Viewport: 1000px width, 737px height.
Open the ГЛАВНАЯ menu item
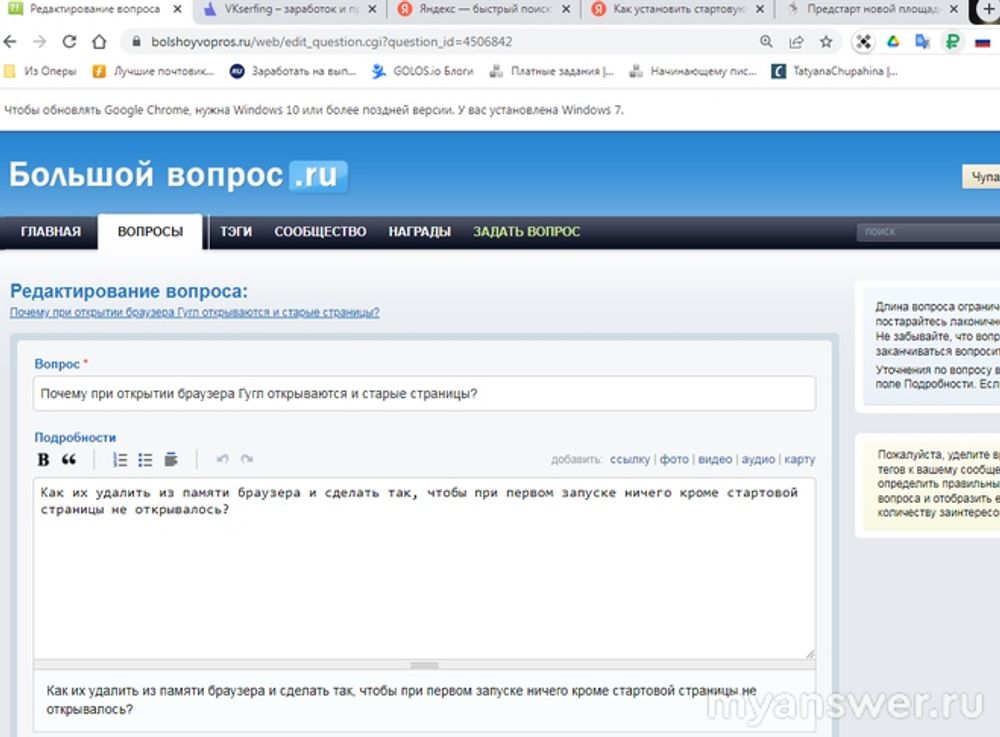tap(50, 232)
